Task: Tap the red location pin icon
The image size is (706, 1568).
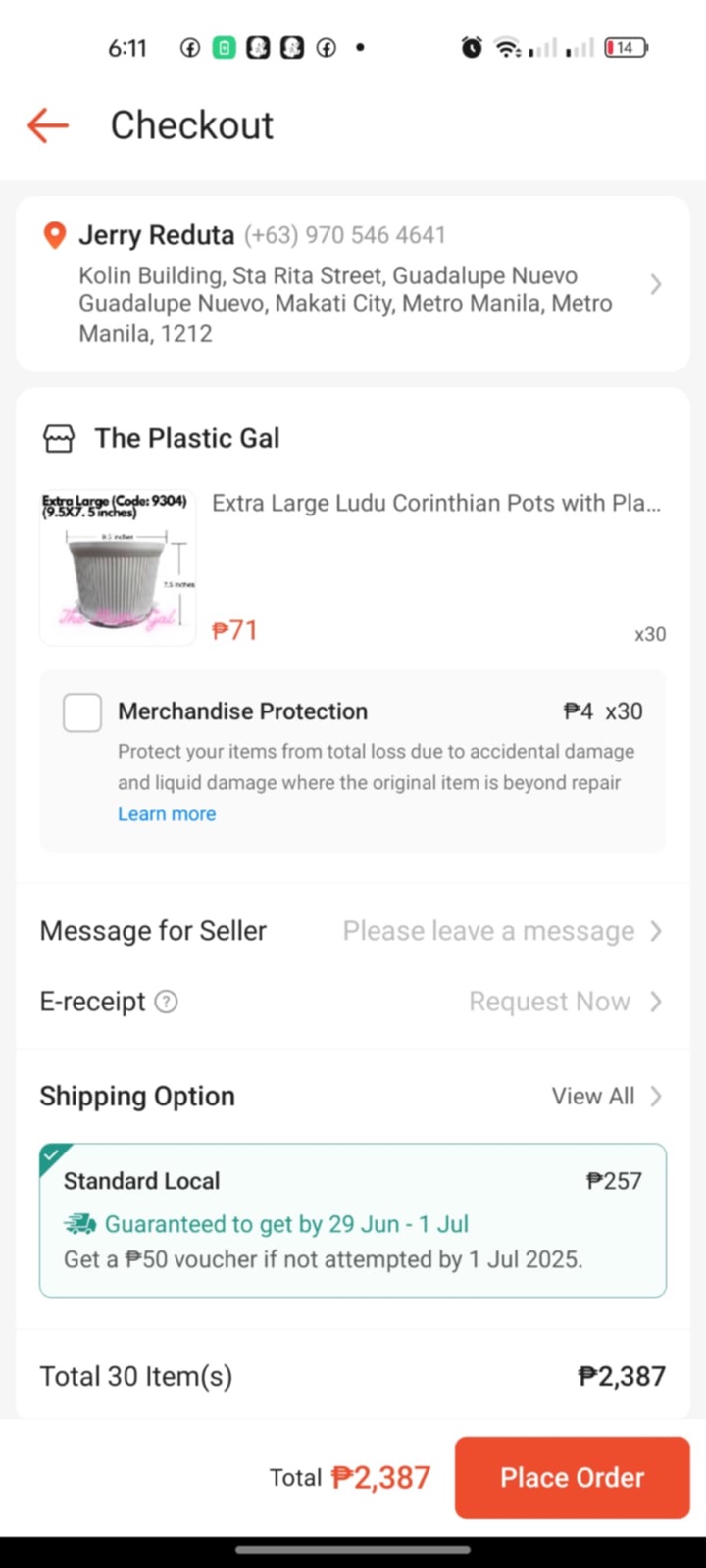Action: (55, 235)
